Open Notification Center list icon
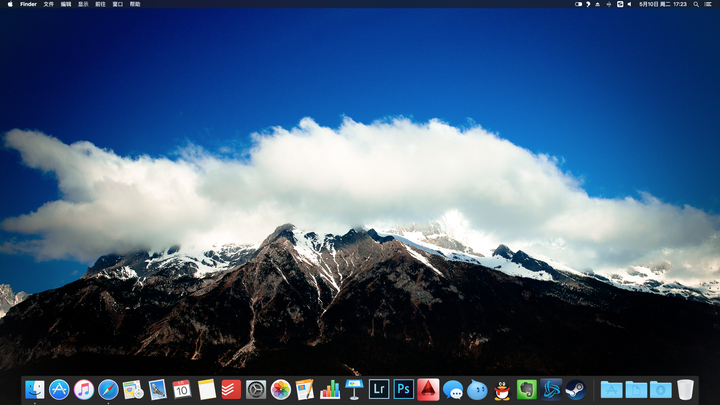The height and width of the screenshot is (405, 720). click(x=708, y=4)
